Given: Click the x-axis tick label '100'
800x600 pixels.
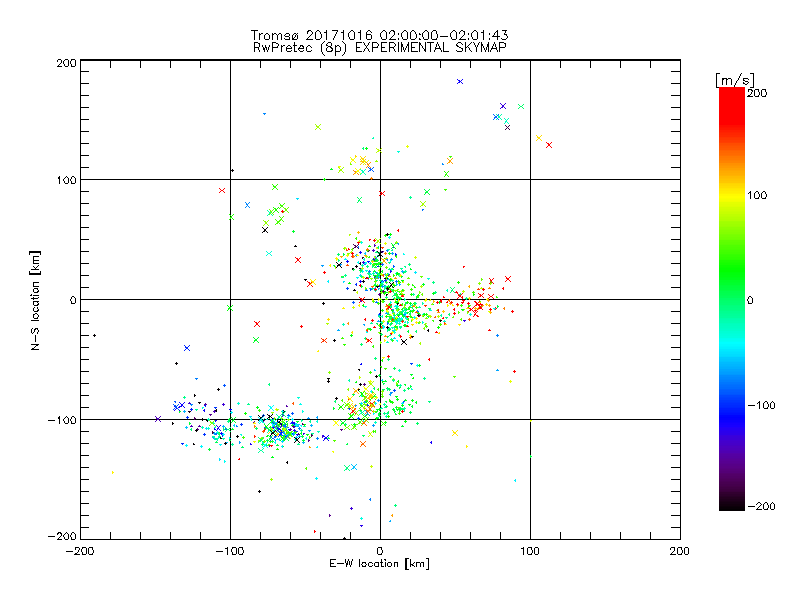Looking at the screenshot, I should coord(530,552).
